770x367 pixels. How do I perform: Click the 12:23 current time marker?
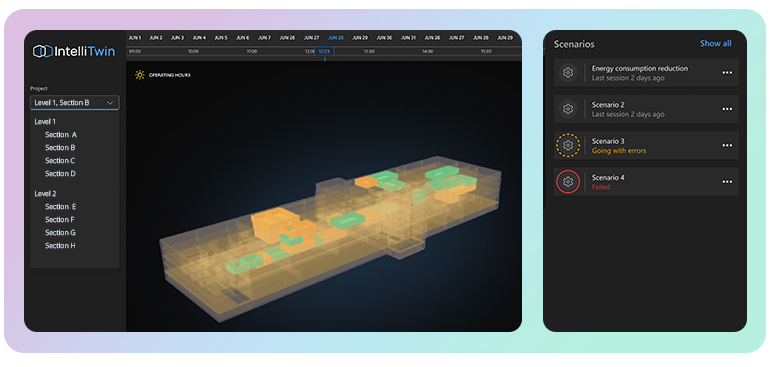[x=324, y=51]
